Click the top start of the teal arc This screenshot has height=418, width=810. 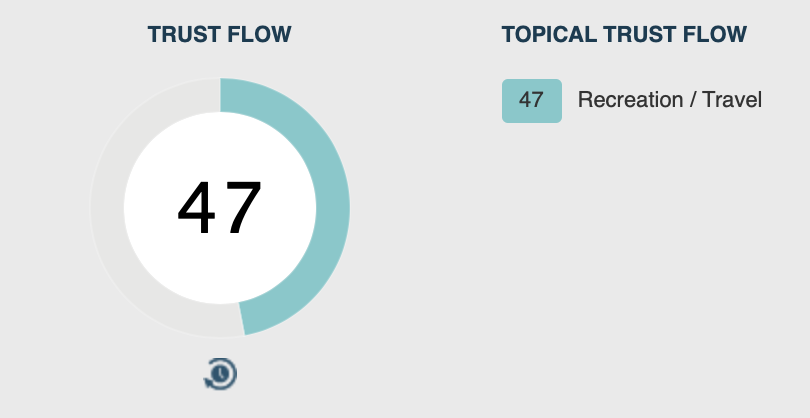click(x=227, y=95)
